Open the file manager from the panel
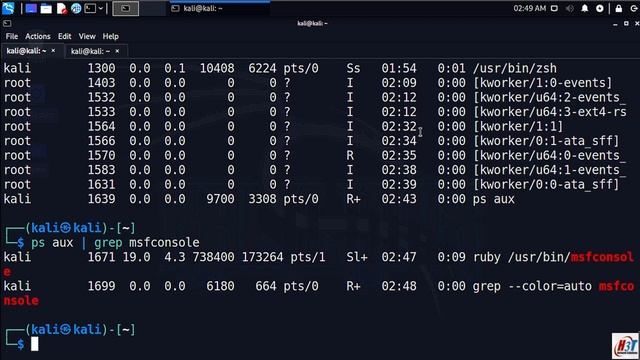 coord(46,9)
